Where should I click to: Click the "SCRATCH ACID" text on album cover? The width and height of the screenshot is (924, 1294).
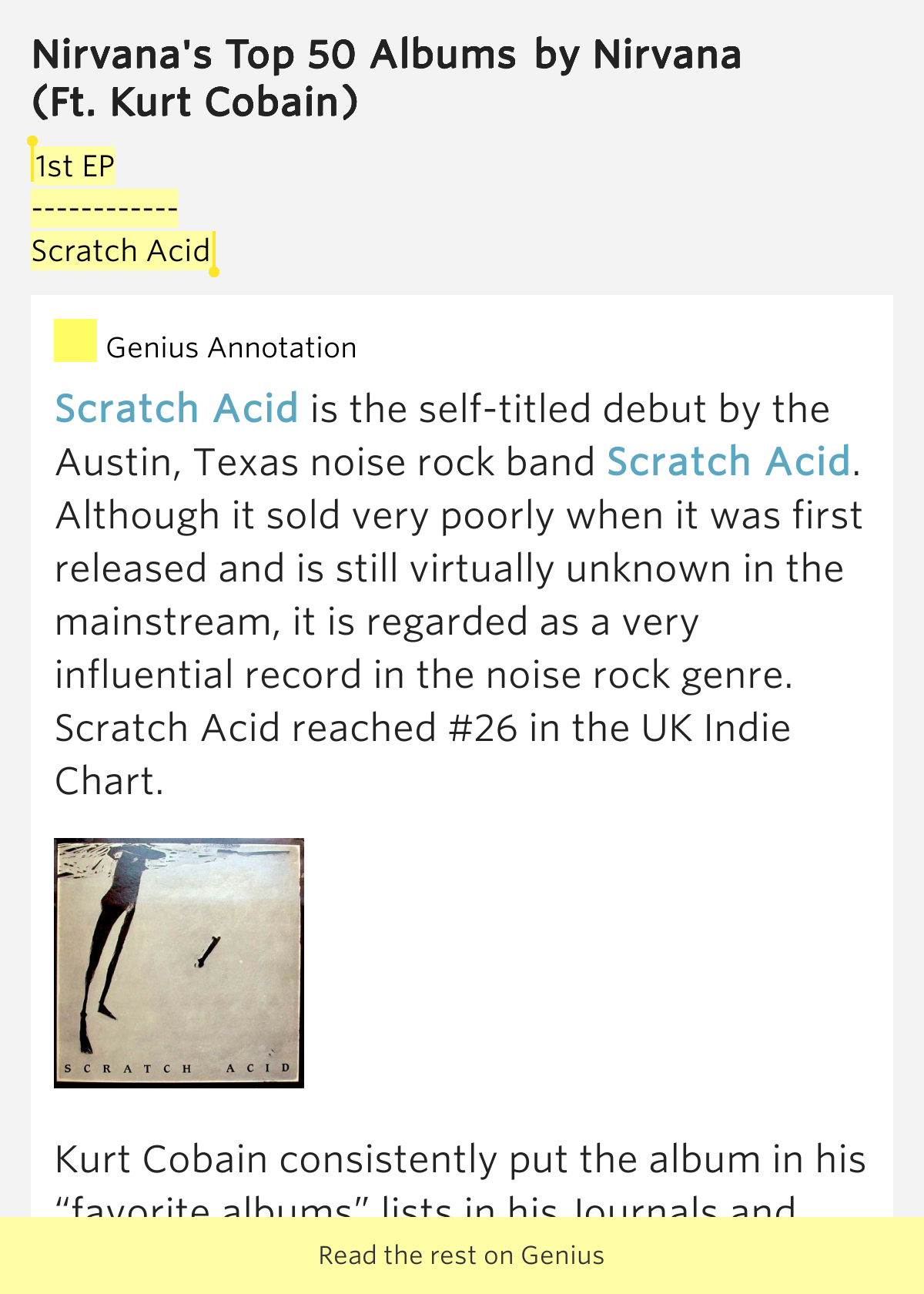(x=177, y=1069)
